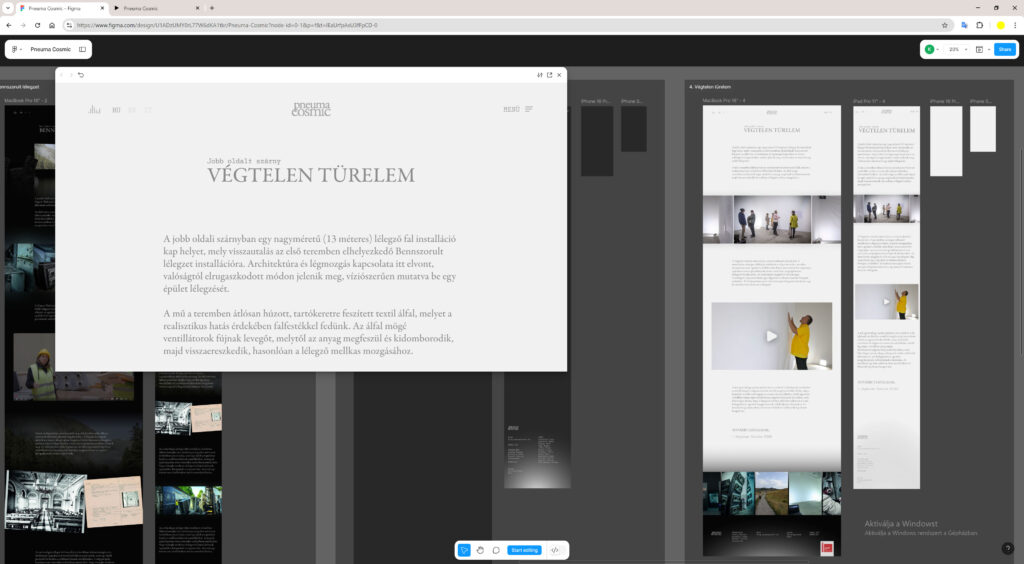
Task: Select the Hand pan tool
Action: [x=480, y=550]
